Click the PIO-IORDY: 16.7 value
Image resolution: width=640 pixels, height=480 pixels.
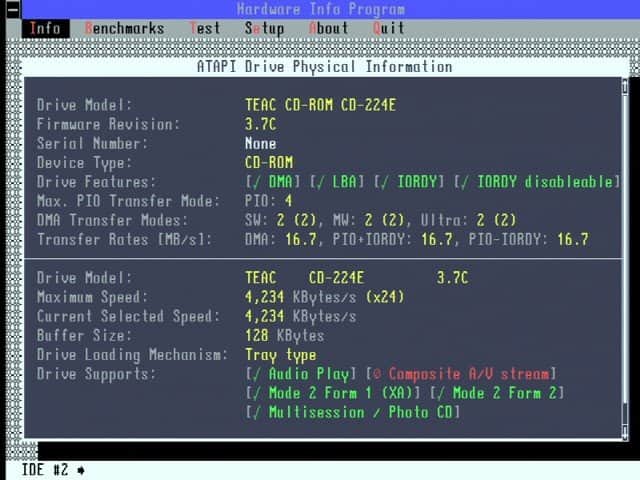click(529, 239)
